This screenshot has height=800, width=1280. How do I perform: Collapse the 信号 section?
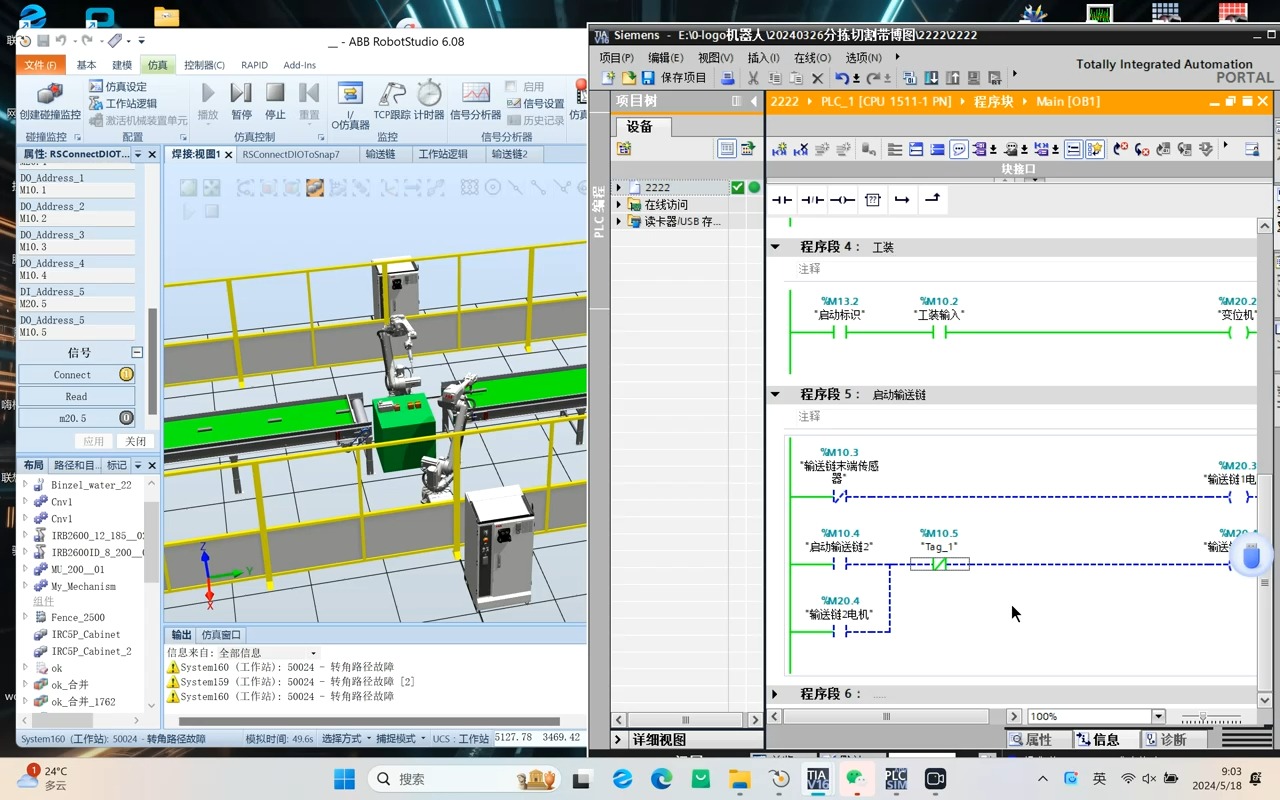[137, 352]
